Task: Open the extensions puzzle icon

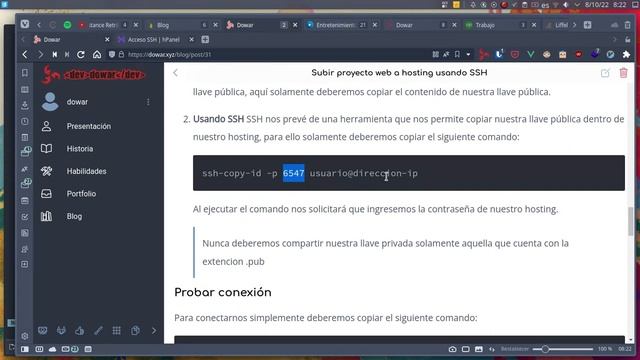Action: point(626,54)
